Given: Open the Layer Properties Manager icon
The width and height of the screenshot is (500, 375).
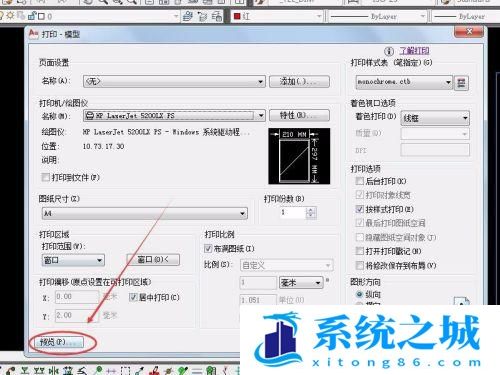Looking at the screenshot, I should 188,16.
